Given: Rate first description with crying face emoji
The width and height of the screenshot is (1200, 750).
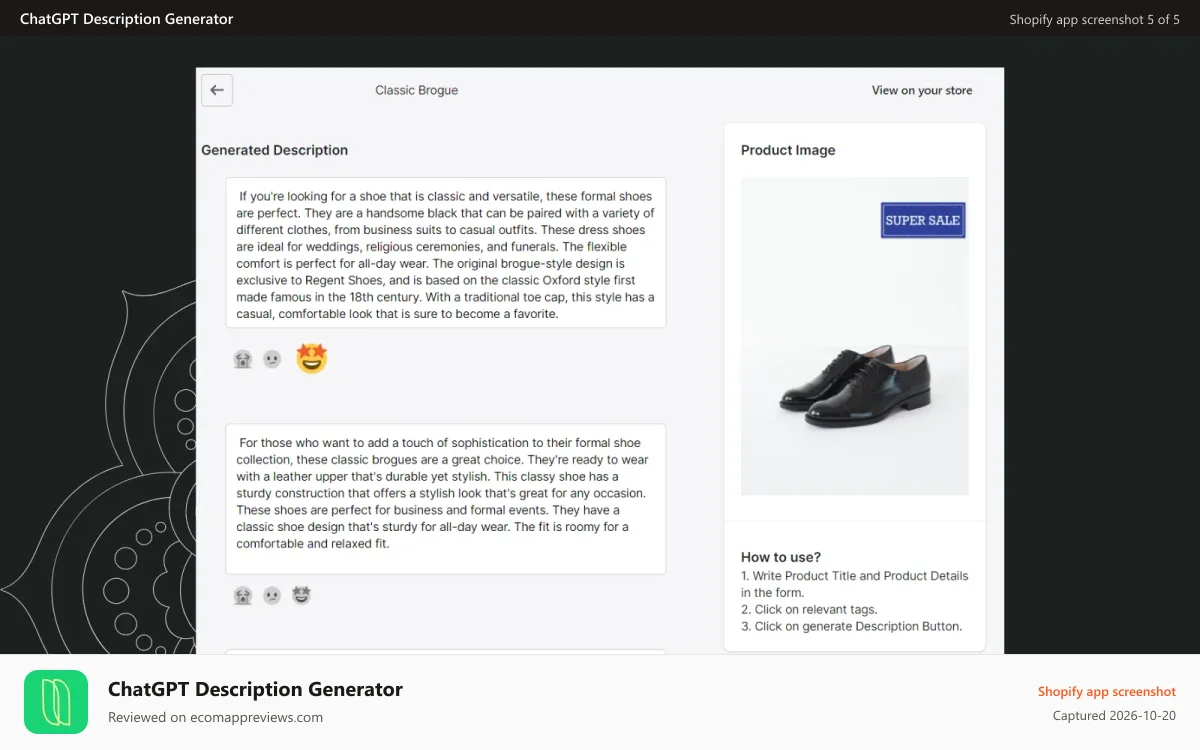Looking at the screenshot, I should coord(242,359).
